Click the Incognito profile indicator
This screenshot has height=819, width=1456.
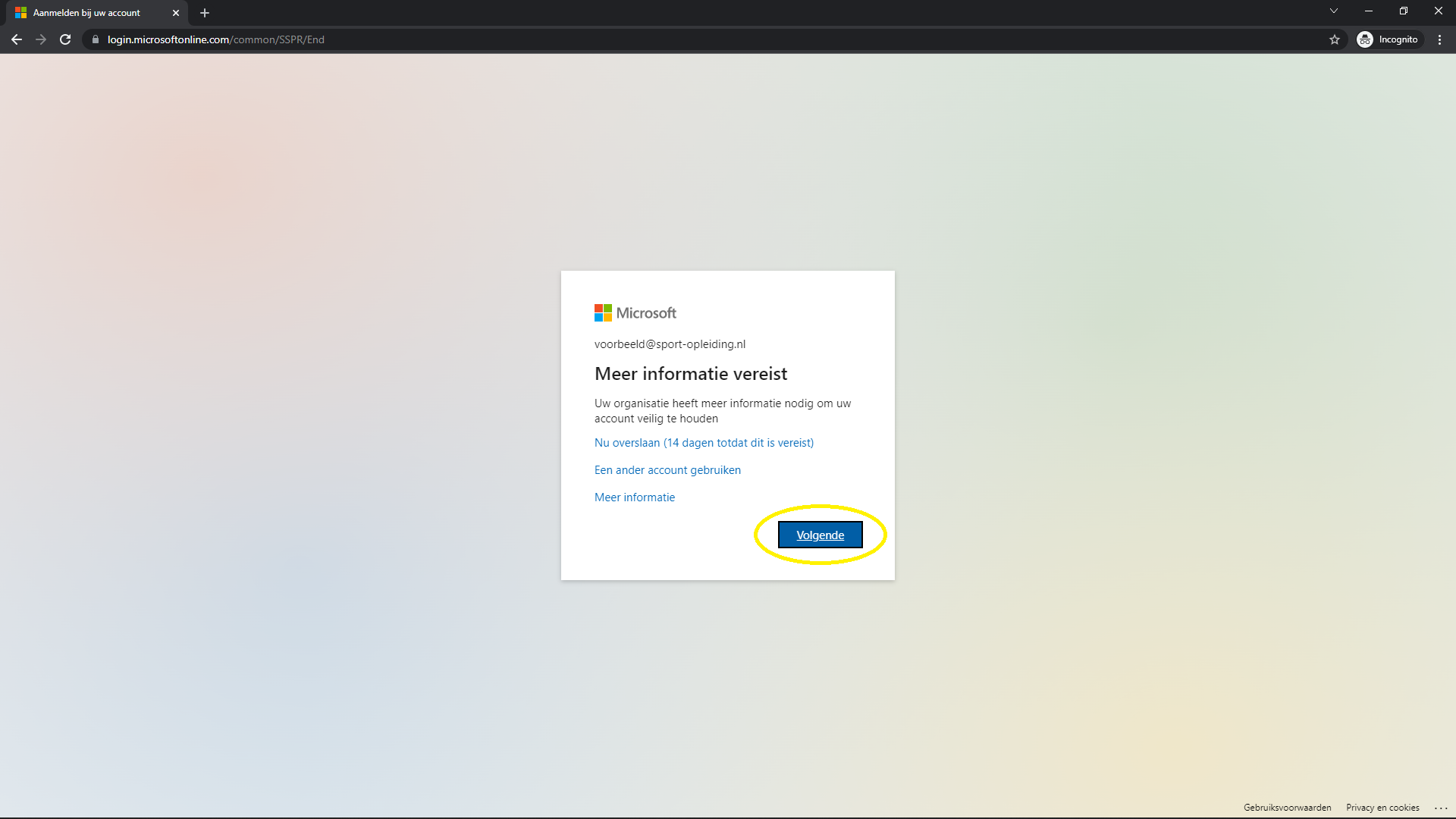(x=1389, y=39)
